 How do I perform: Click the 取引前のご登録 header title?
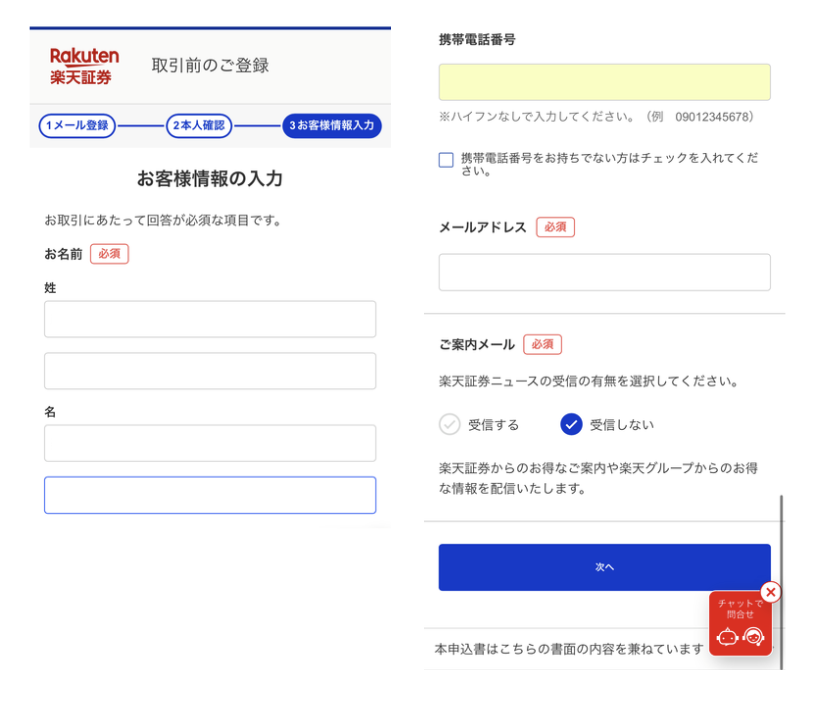pos(210,66)
